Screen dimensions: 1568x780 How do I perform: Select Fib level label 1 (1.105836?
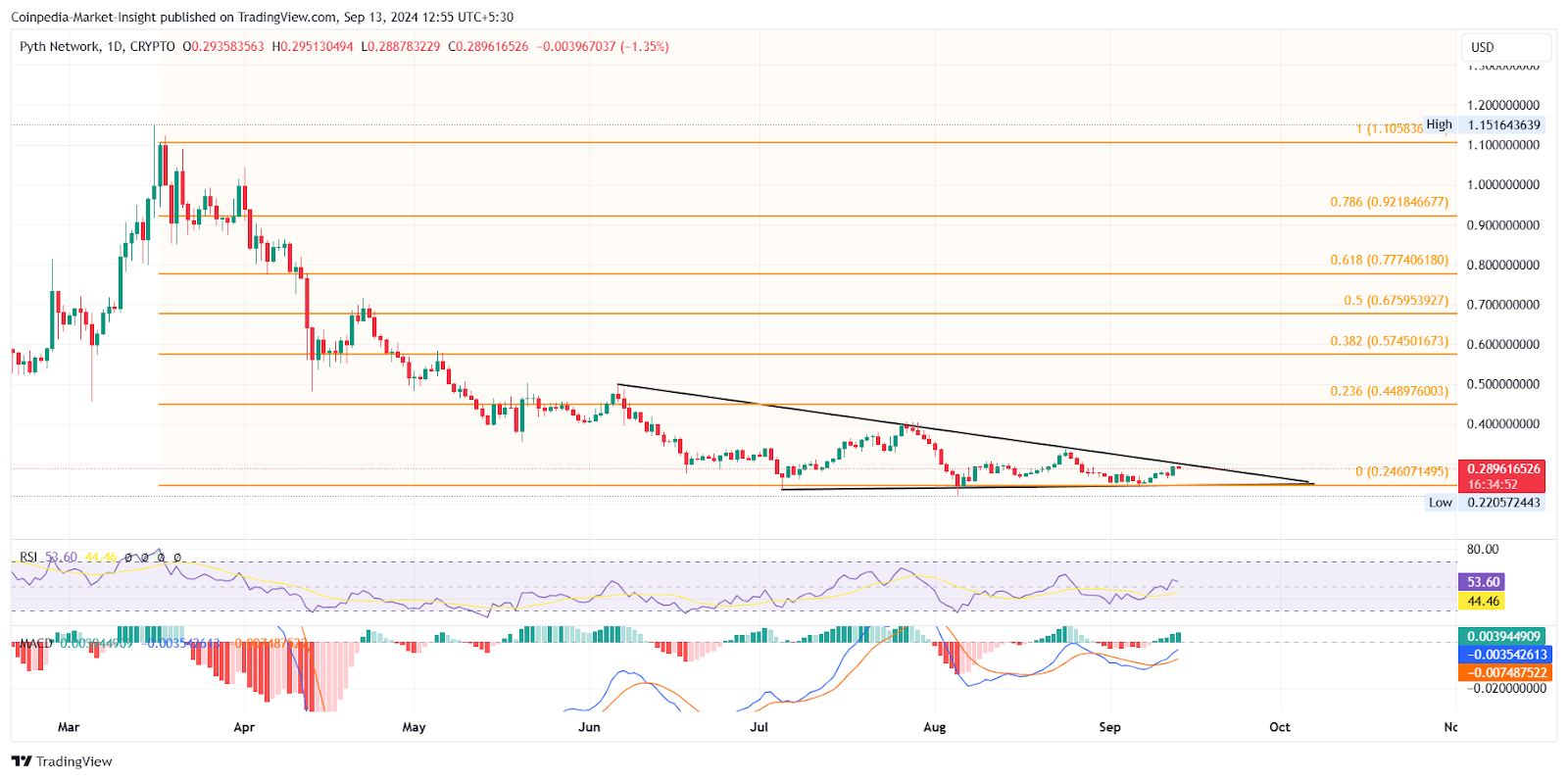point(1390,128)
